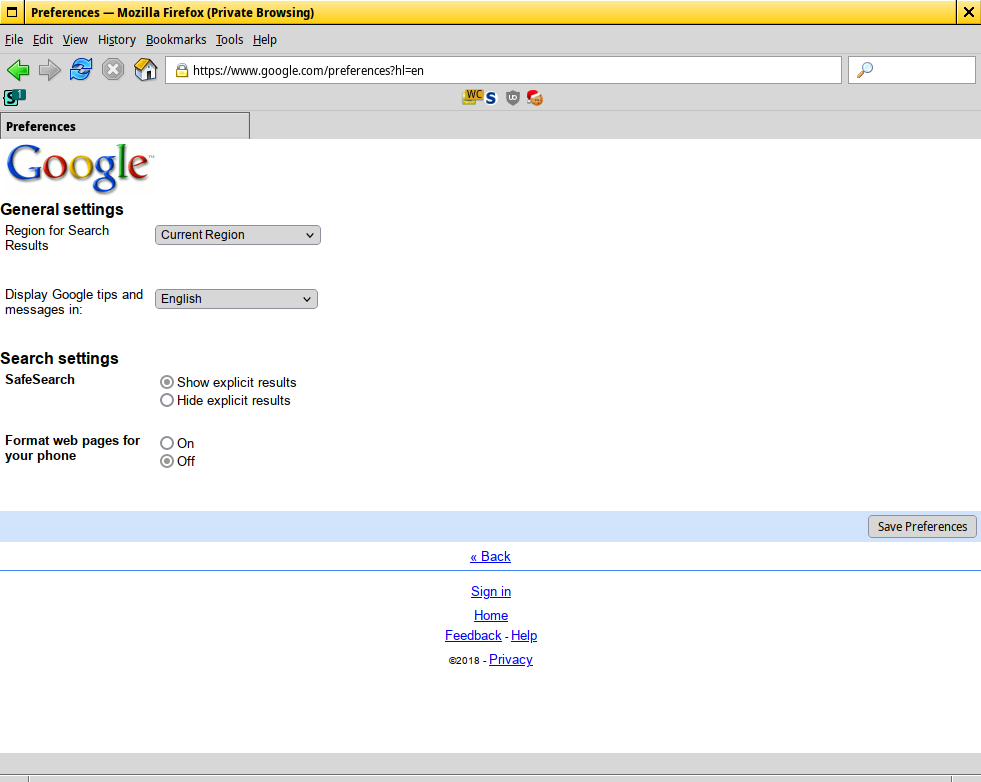Click Display Google tips and messages label
The height and width of the screenshot is (782, 981).
74,302
